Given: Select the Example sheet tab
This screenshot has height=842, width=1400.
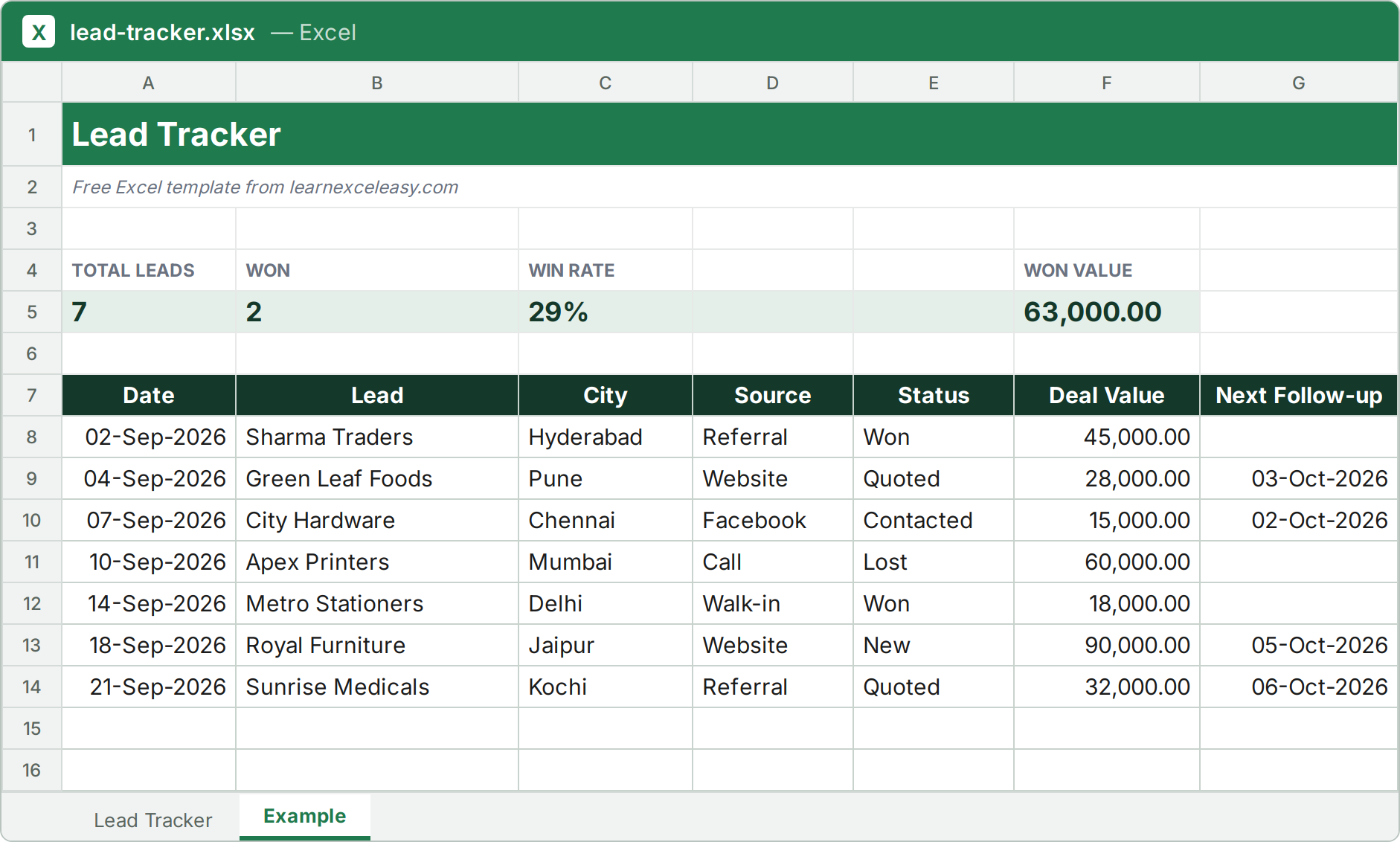Looking at the screenshot, I should [305, 816].
